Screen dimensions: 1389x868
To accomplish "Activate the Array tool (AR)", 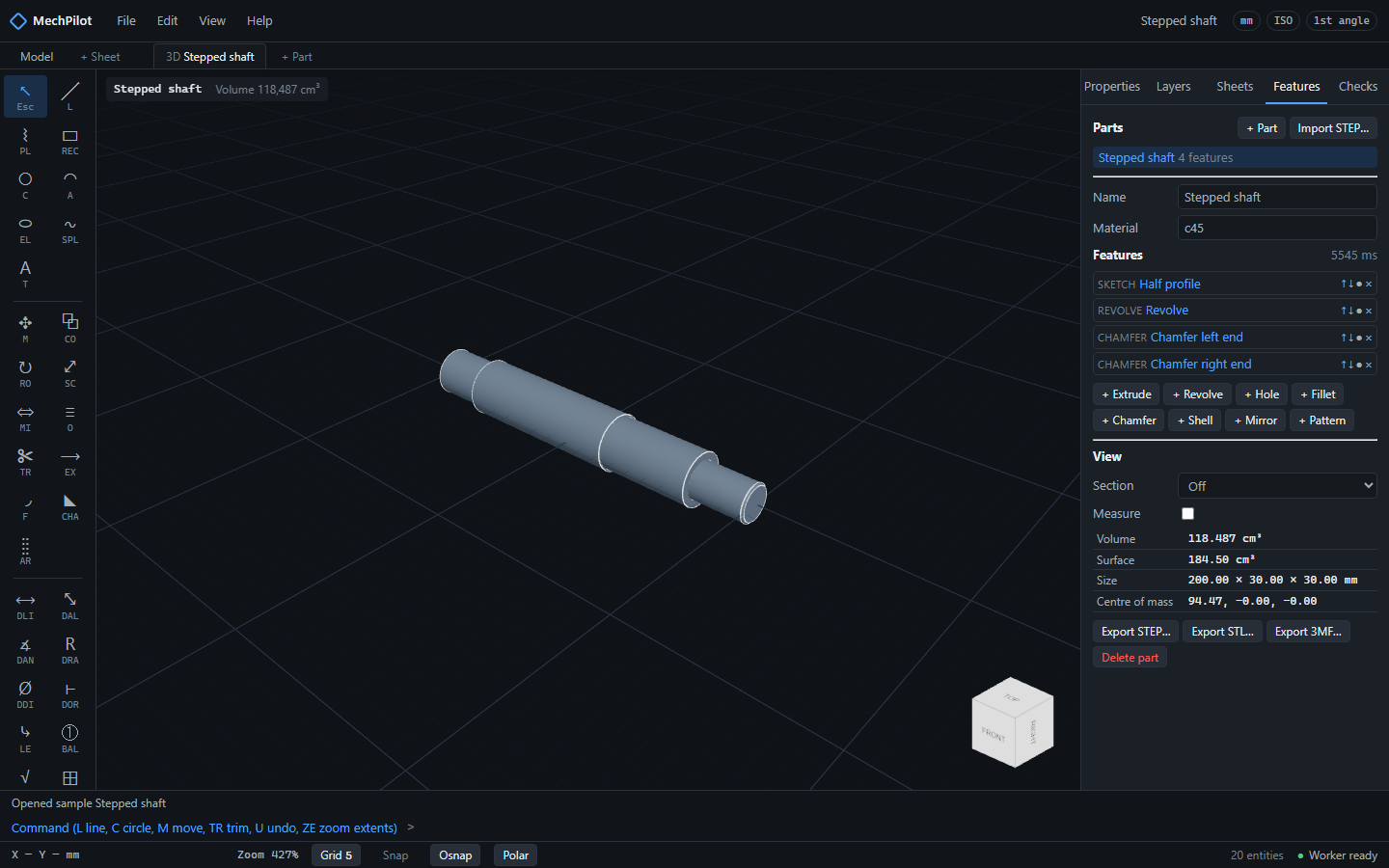I will [x=25, y=551].
